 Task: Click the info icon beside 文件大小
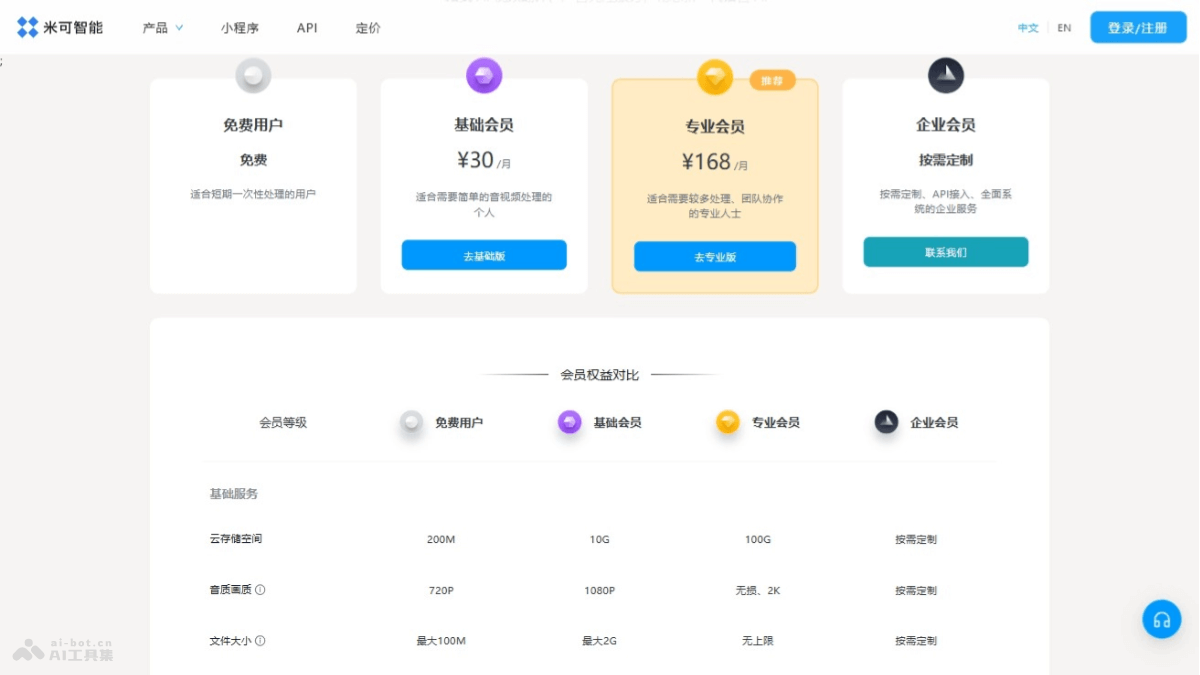tap(262, 640)
